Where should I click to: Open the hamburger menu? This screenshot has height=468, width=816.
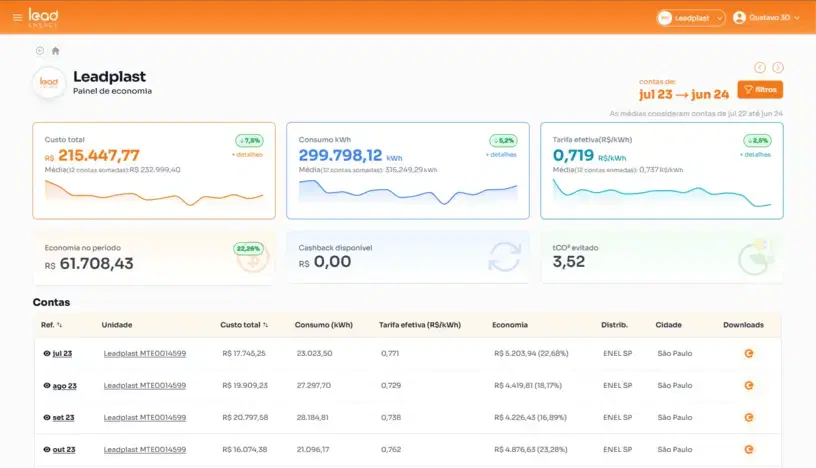[x=17, y=18]
